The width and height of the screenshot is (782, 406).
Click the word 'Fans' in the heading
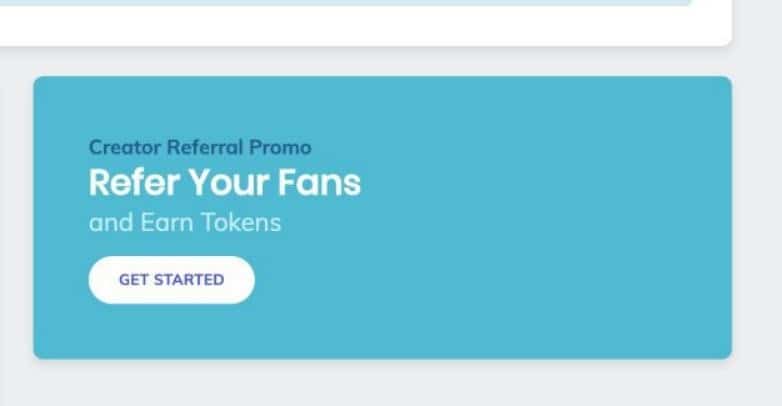click(x=326, y=183)
